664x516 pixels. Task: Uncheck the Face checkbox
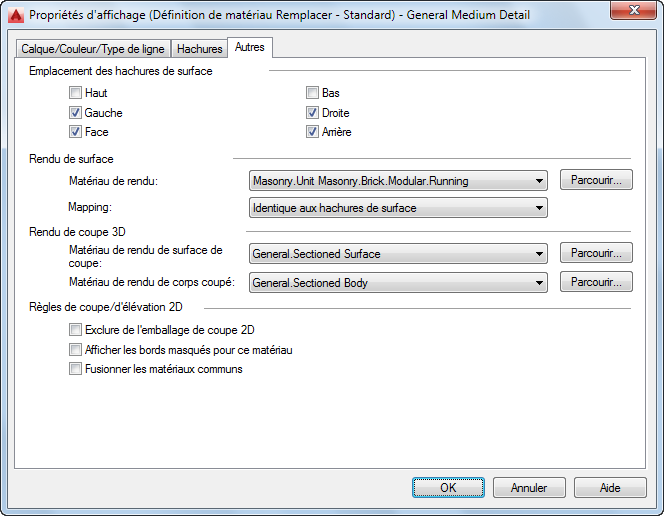pos(76,132)
